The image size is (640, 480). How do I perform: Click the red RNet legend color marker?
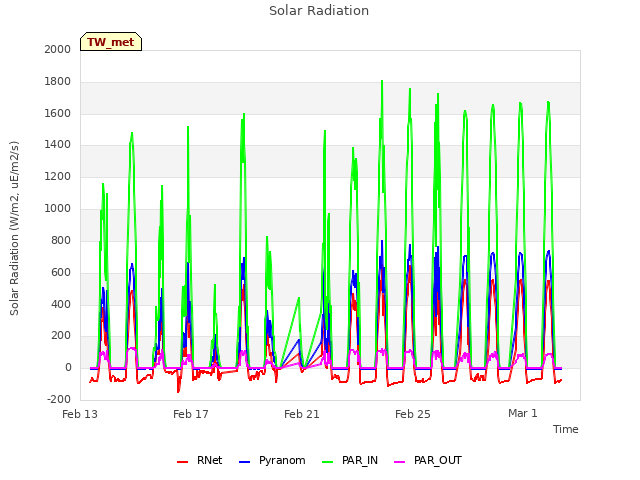[x=182, y=462]
